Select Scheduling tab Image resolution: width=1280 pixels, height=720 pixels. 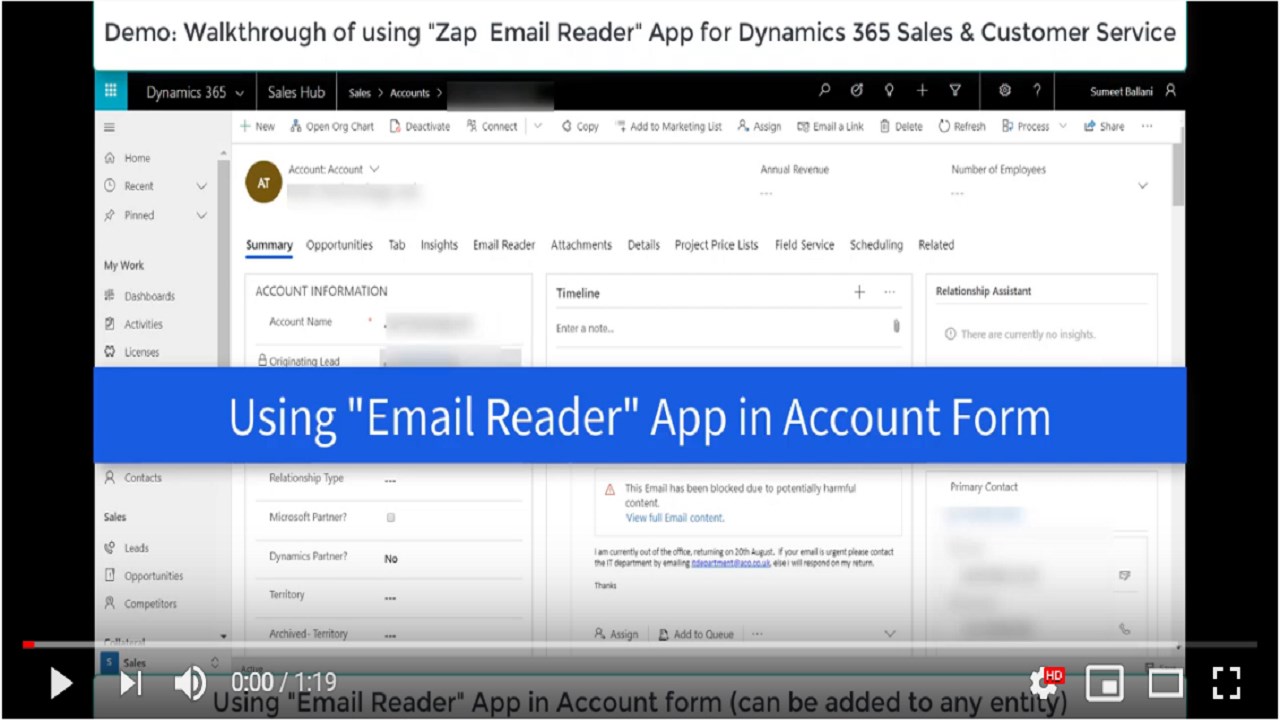click(876, 245)
